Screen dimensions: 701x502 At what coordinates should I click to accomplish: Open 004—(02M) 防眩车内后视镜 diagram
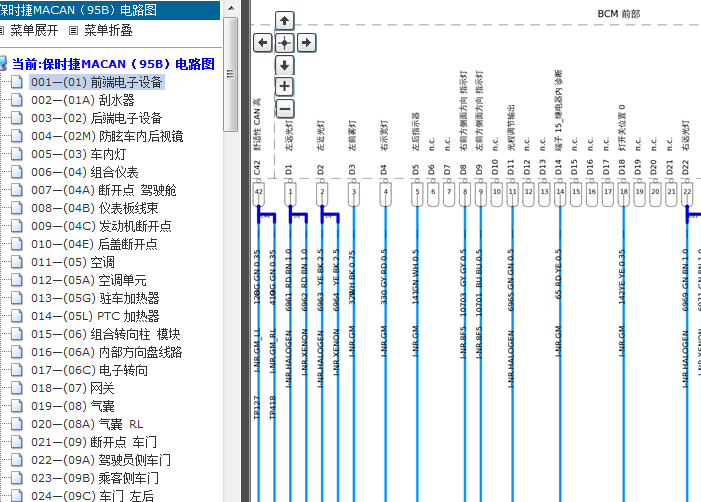pyautogui.click(x=107, y=136)
